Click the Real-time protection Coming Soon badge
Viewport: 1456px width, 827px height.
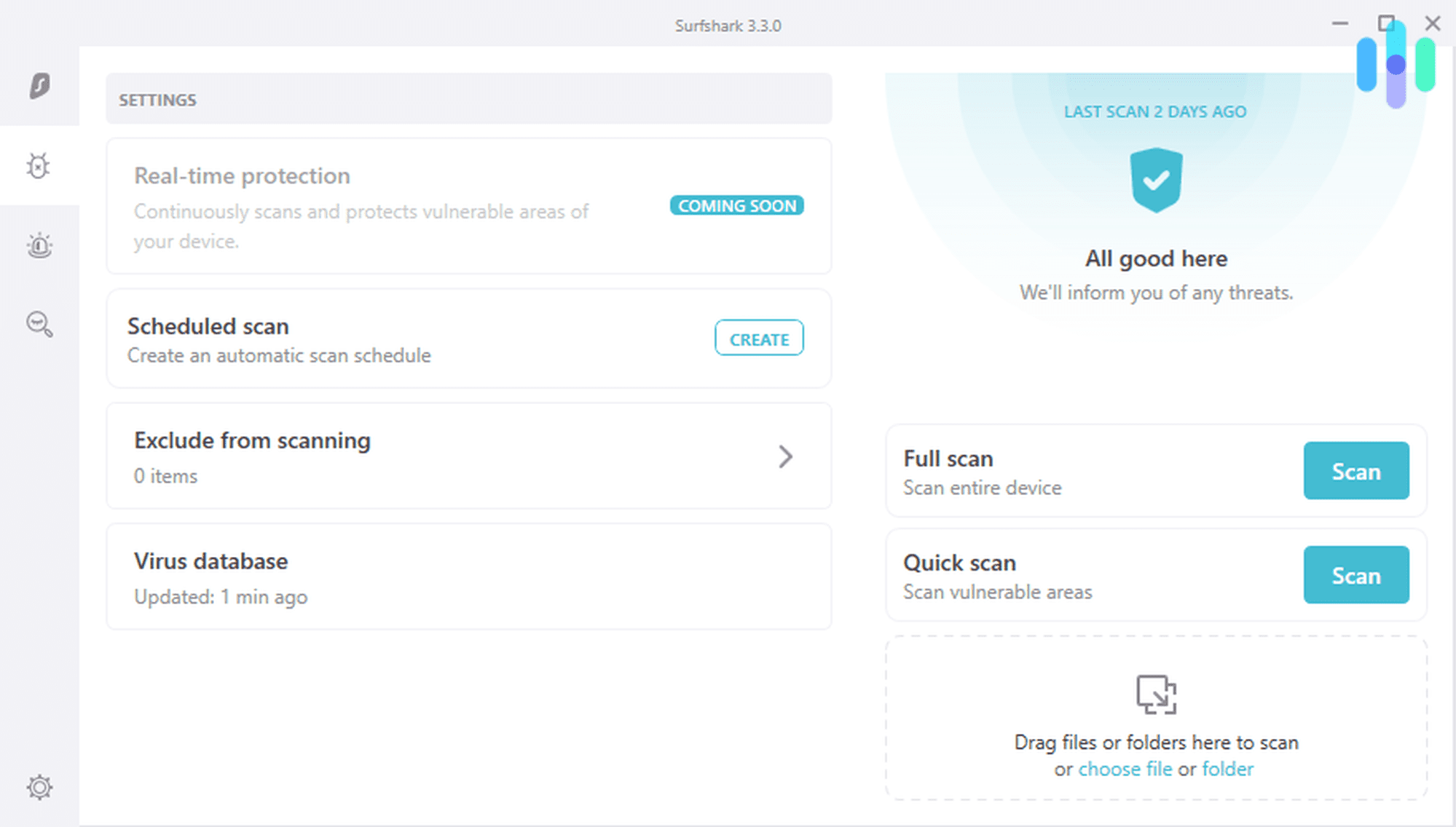click(736, 205)
